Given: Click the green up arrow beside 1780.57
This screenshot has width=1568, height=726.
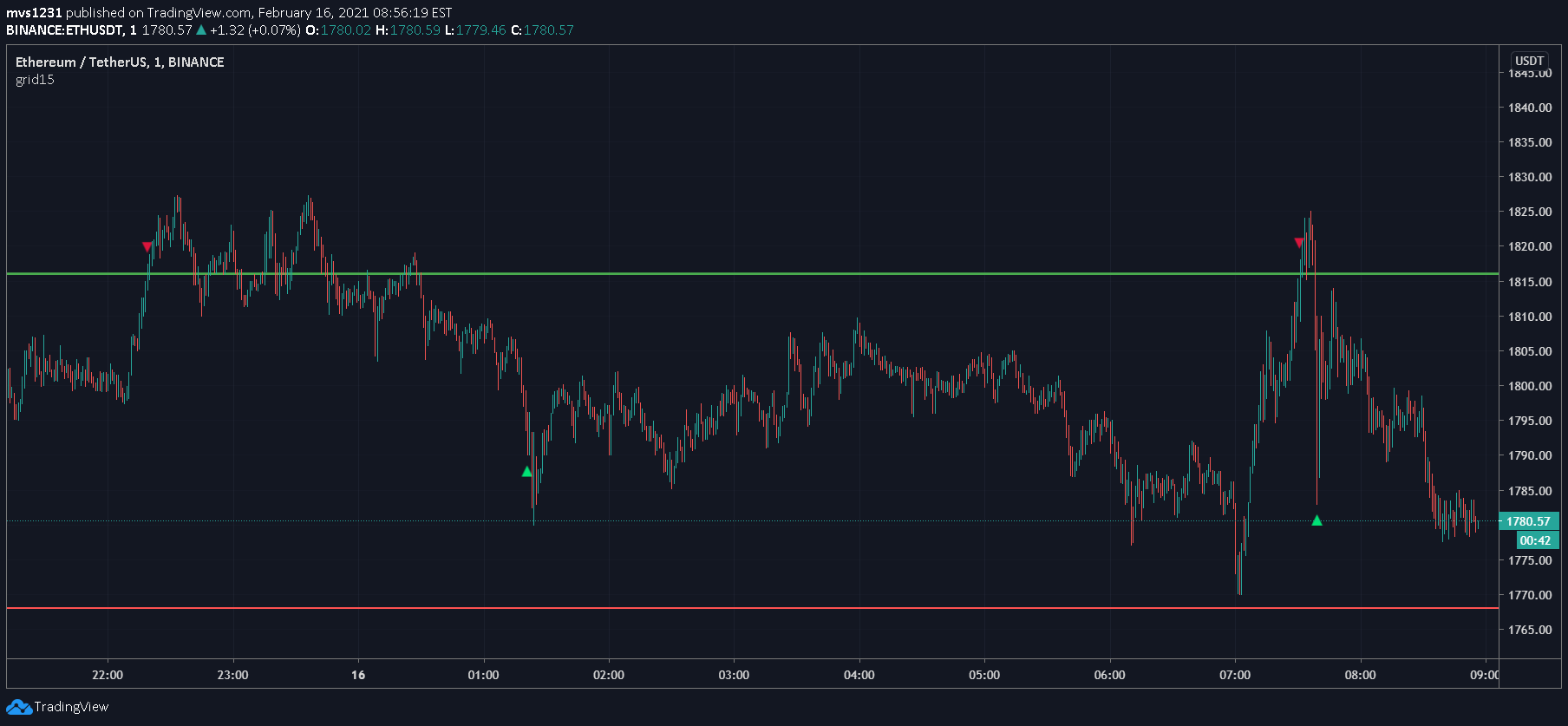Looking at the screenshot, I should tap(201, 29).
